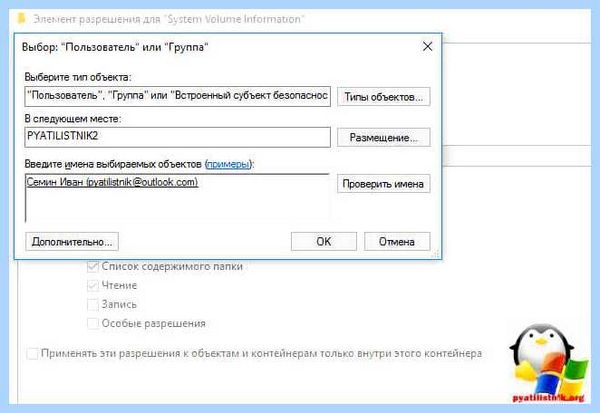Click the folder icon in permission window title

(21, 18)
